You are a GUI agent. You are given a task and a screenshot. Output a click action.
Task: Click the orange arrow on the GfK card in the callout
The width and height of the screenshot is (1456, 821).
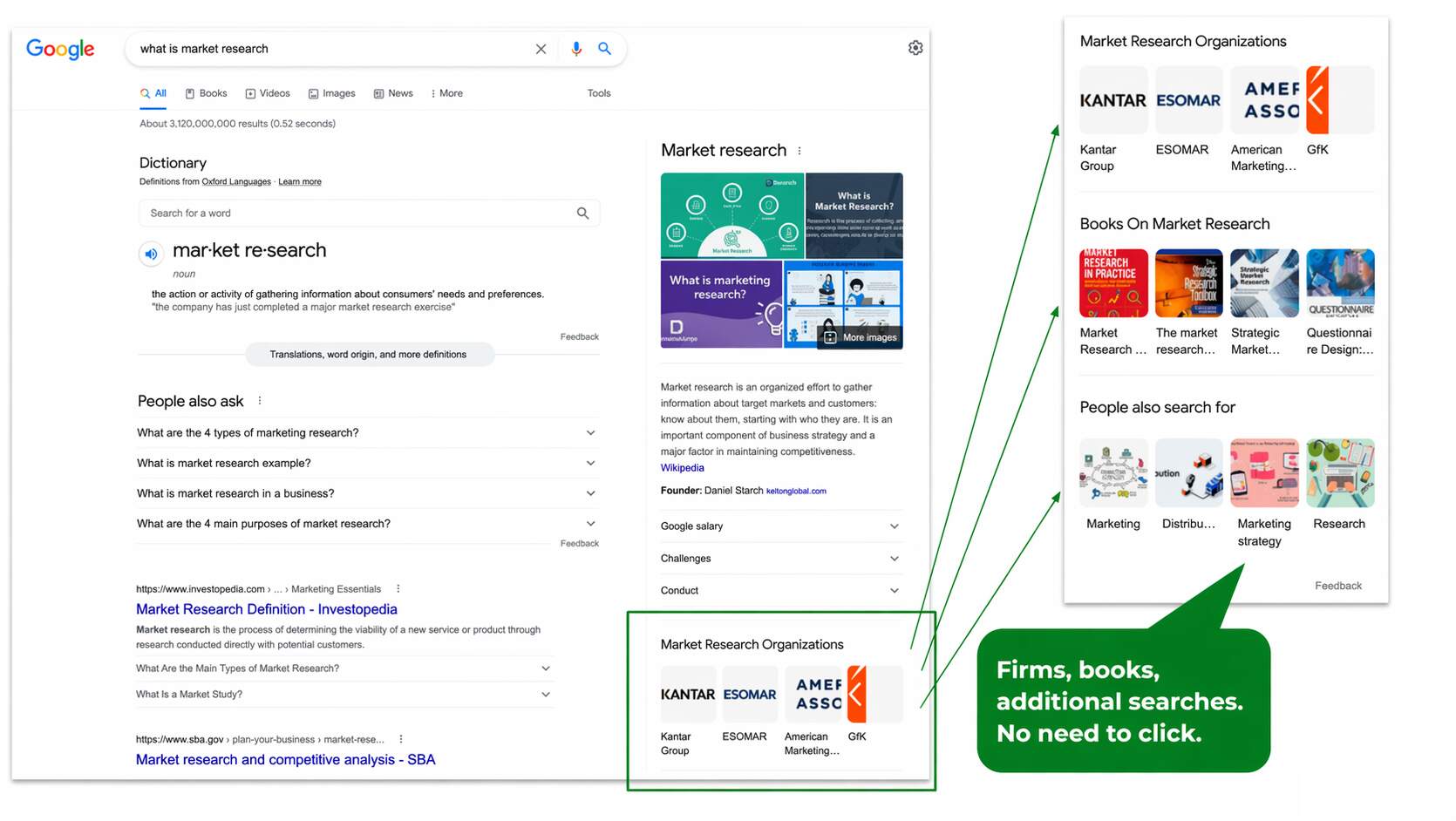coord(1317,100)
